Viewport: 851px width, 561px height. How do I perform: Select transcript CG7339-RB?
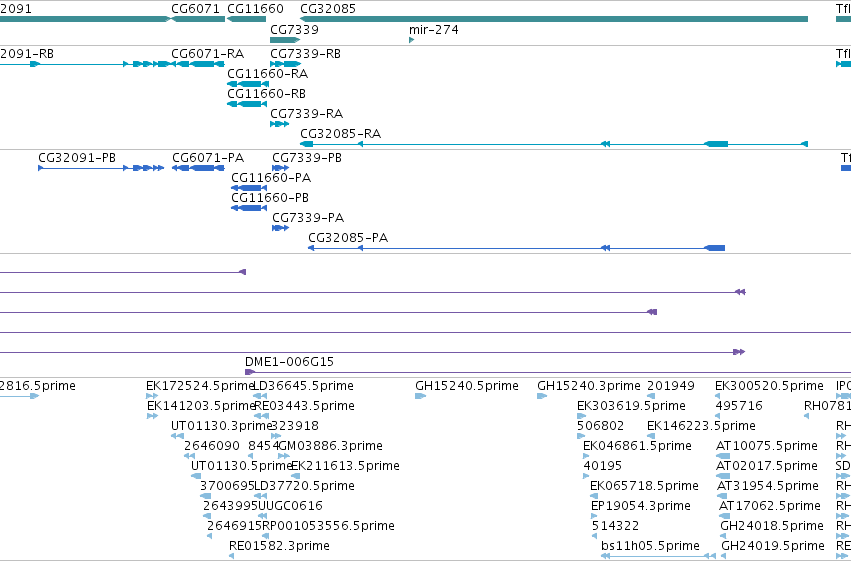tap(306, 54)
